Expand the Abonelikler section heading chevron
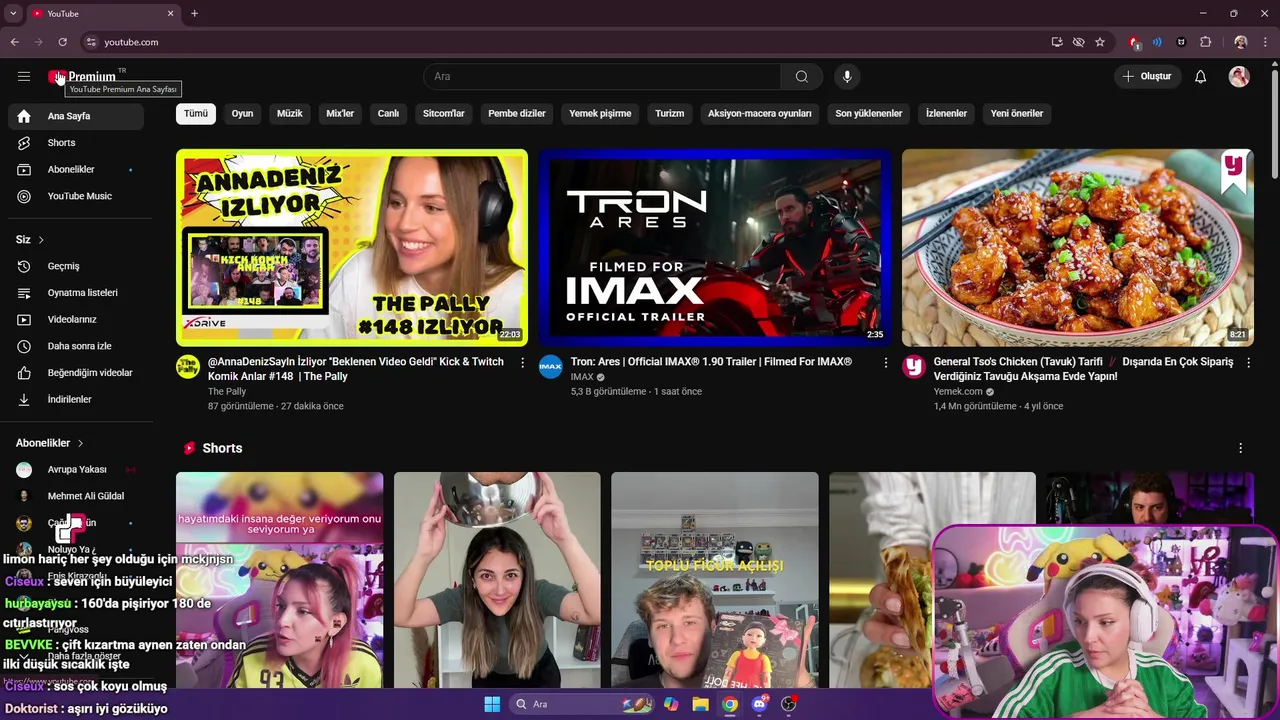This screenshot has width=1280, height=720. tap(80, 443)
